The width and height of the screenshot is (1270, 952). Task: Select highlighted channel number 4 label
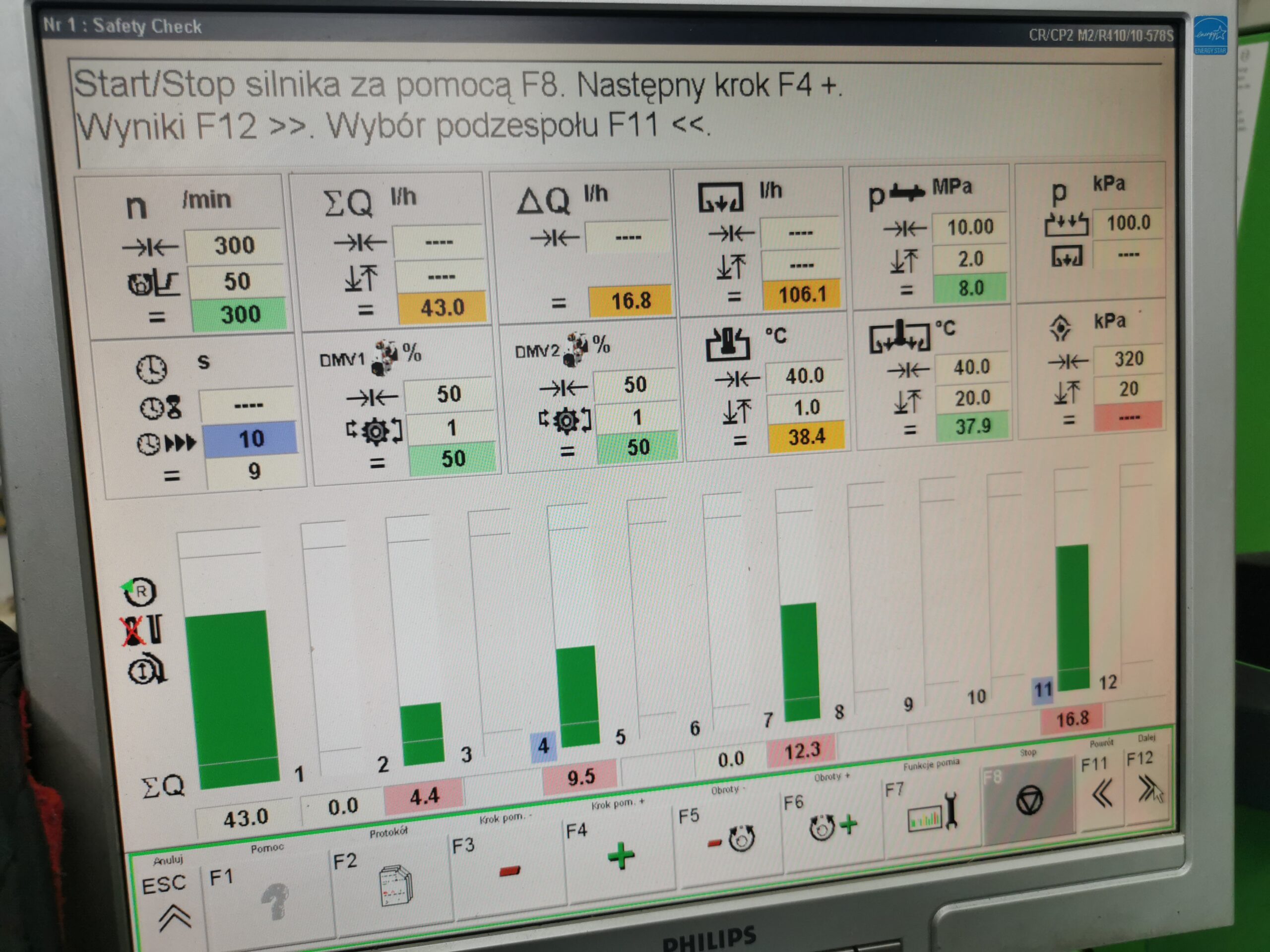543,746
